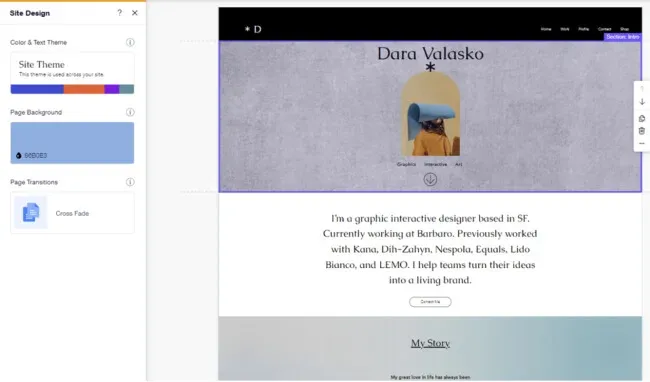Duplicate section using the copy icon
The height and width of the screenshot is (382, 650).
[x=642, y=118]
